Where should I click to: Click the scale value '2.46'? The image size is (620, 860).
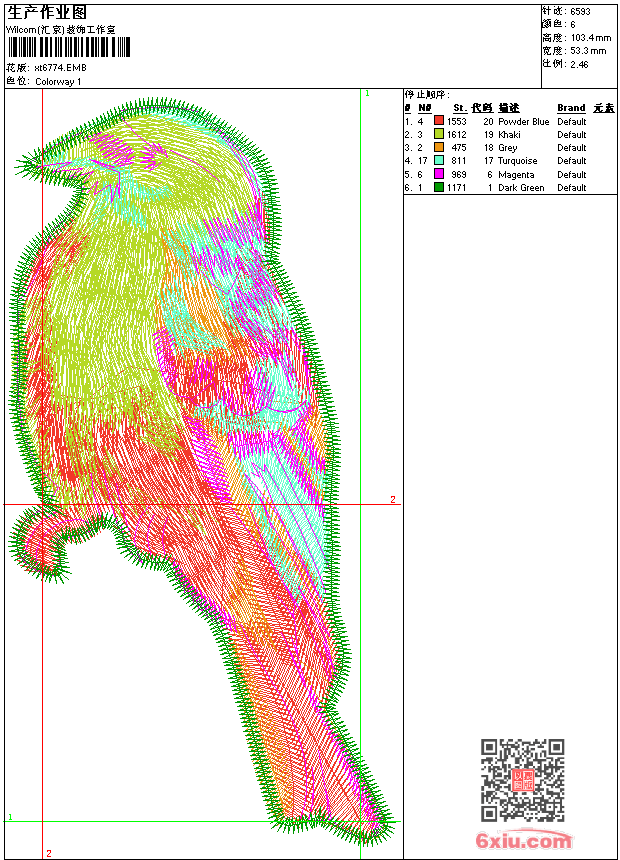coord(579,64)
